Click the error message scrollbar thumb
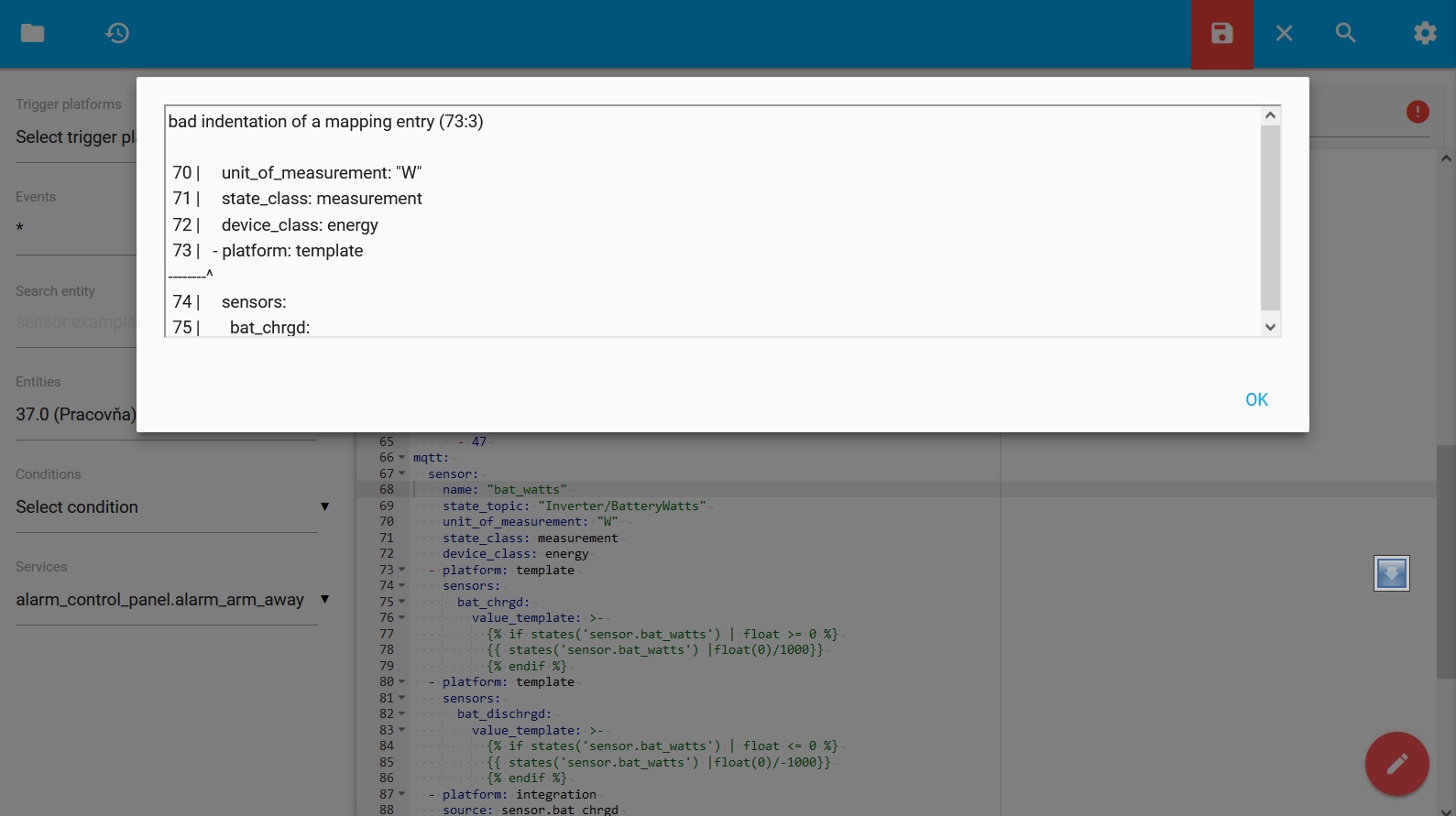1456x816 pixels. pyautogui.click(x=1270, y=218)
